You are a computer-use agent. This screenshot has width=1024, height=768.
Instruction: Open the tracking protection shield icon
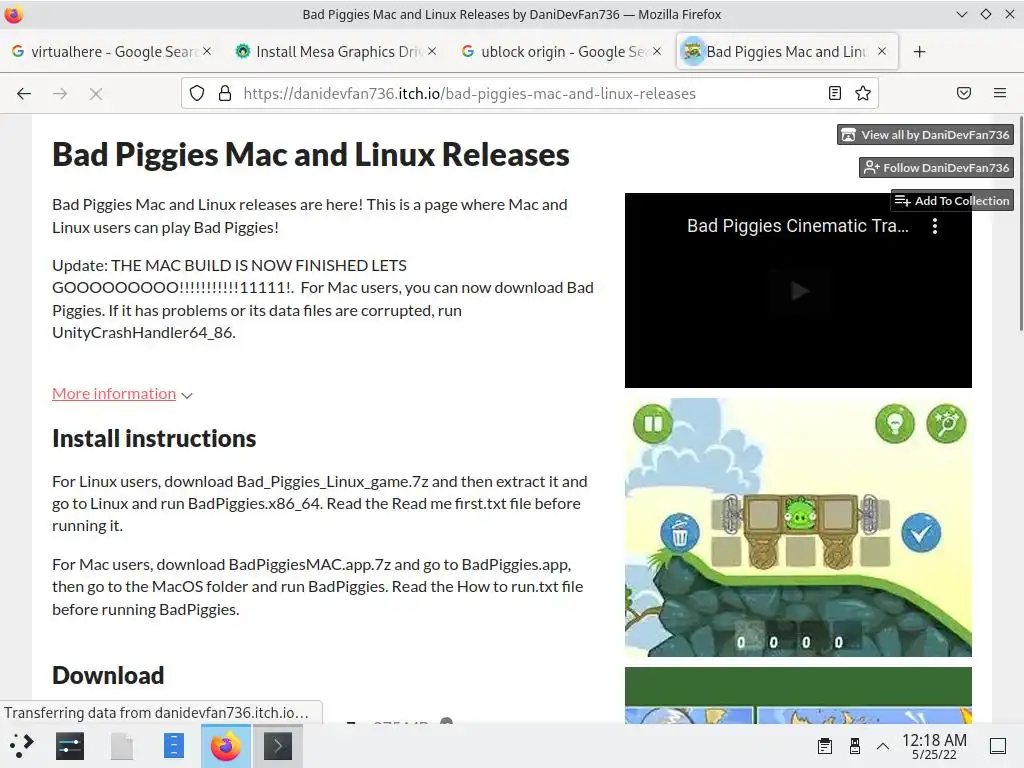pos(197,93)
